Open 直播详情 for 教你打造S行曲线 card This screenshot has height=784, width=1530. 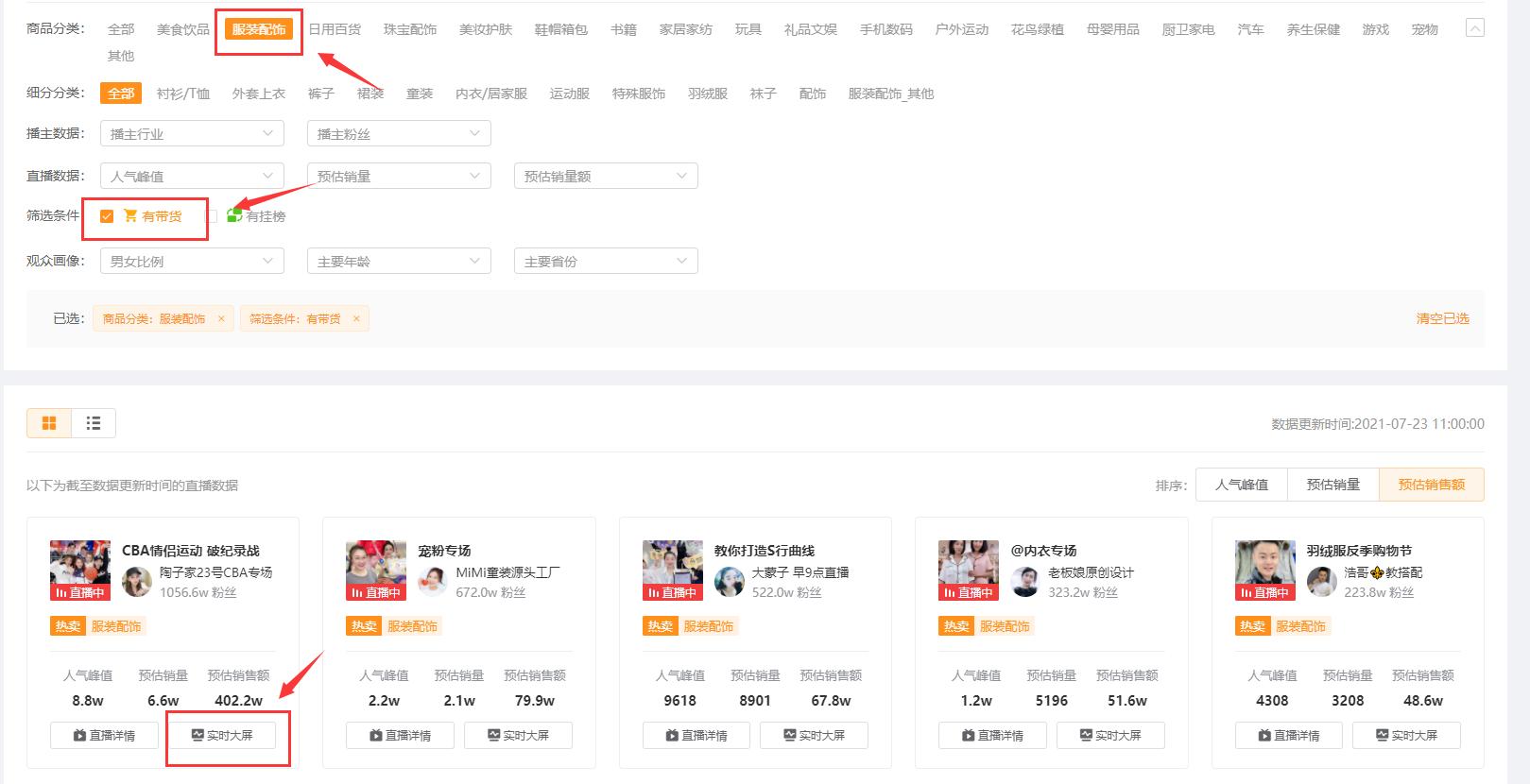click(x=696, y=735)
